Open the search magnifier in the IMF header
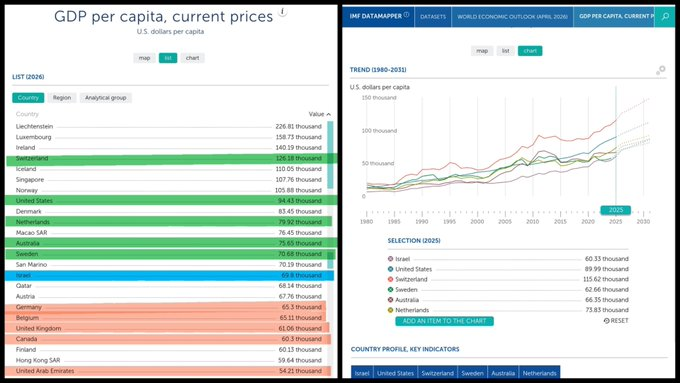 (665, 16)
